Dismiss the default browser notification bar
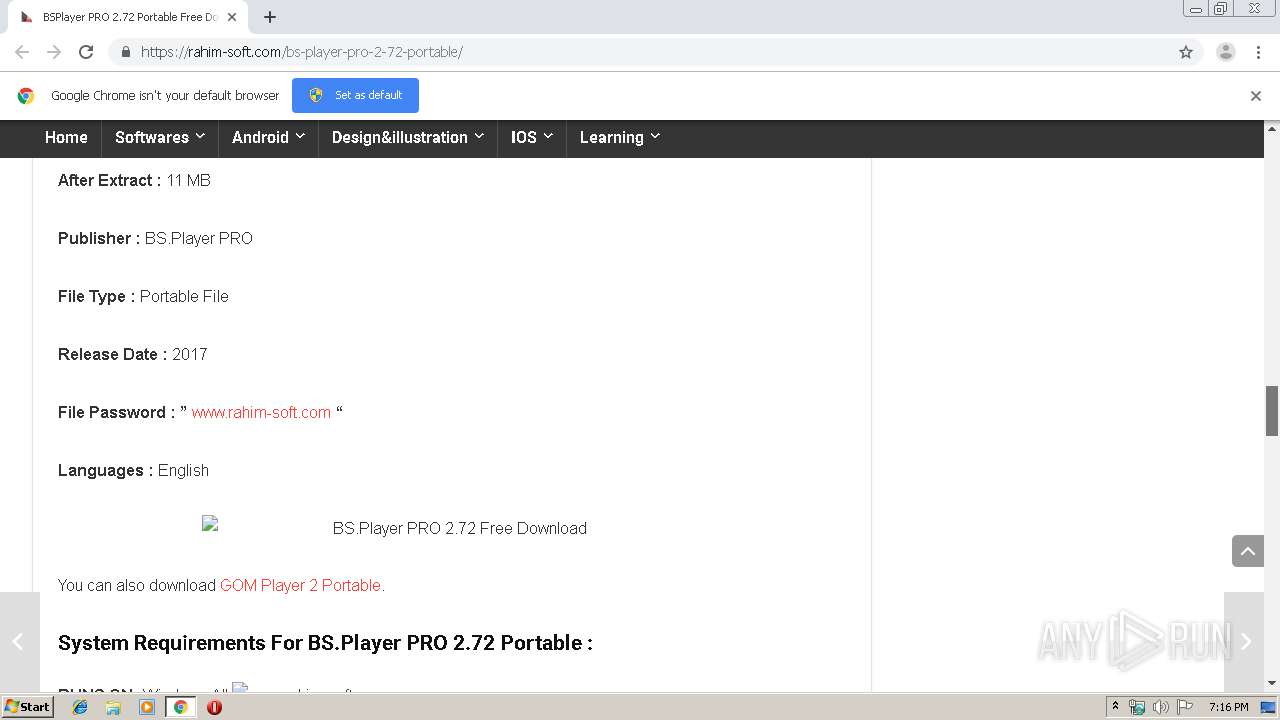Screen dimensions: 1280x720 (1256, 96)
